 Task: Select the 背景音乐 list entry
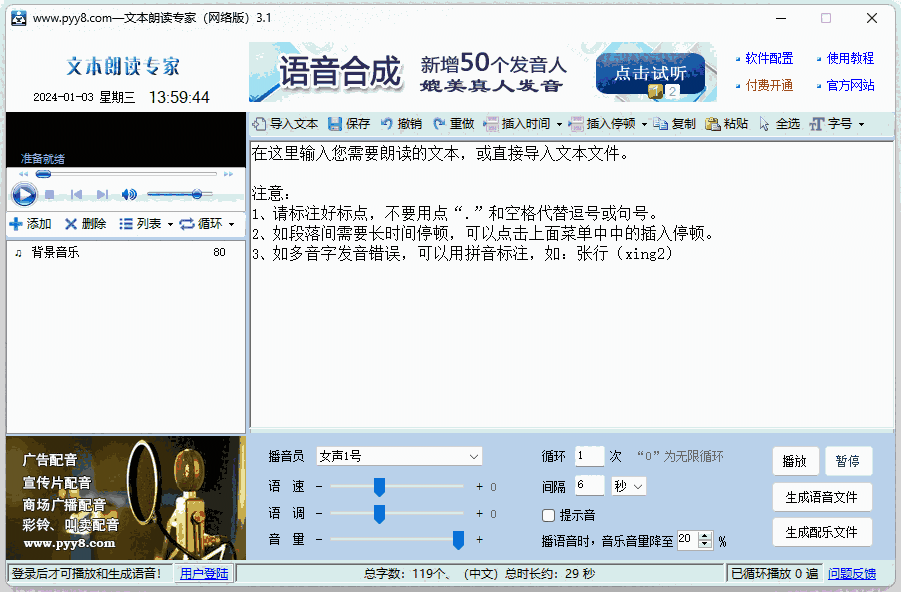(125, 252)
